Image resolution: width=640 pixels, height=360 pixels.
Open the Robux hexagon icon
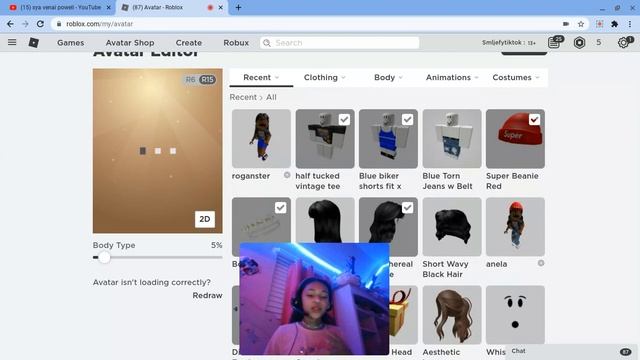pos(579,42)
